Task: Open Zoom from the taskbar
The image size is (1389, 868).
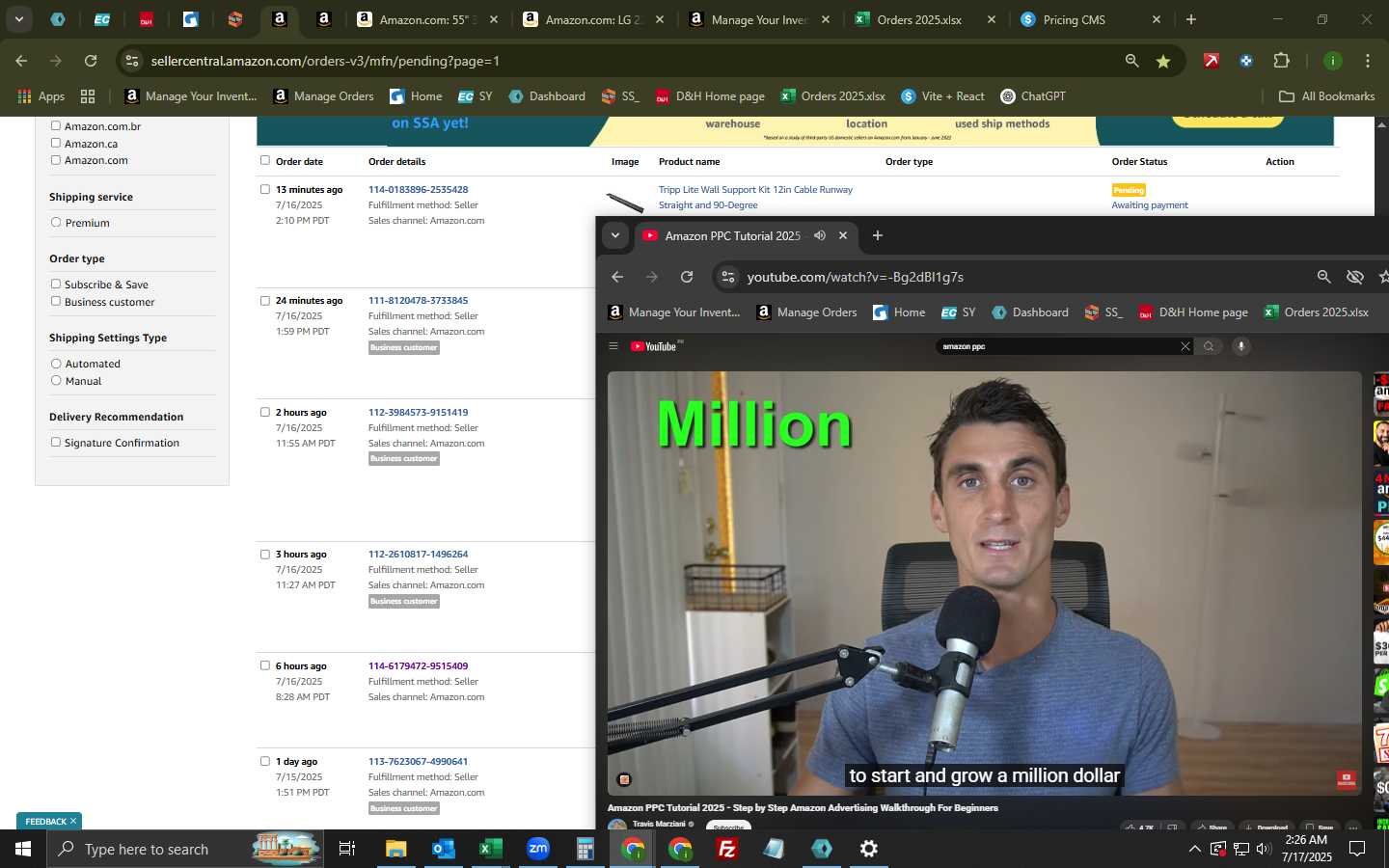Action: pos(537,849)
